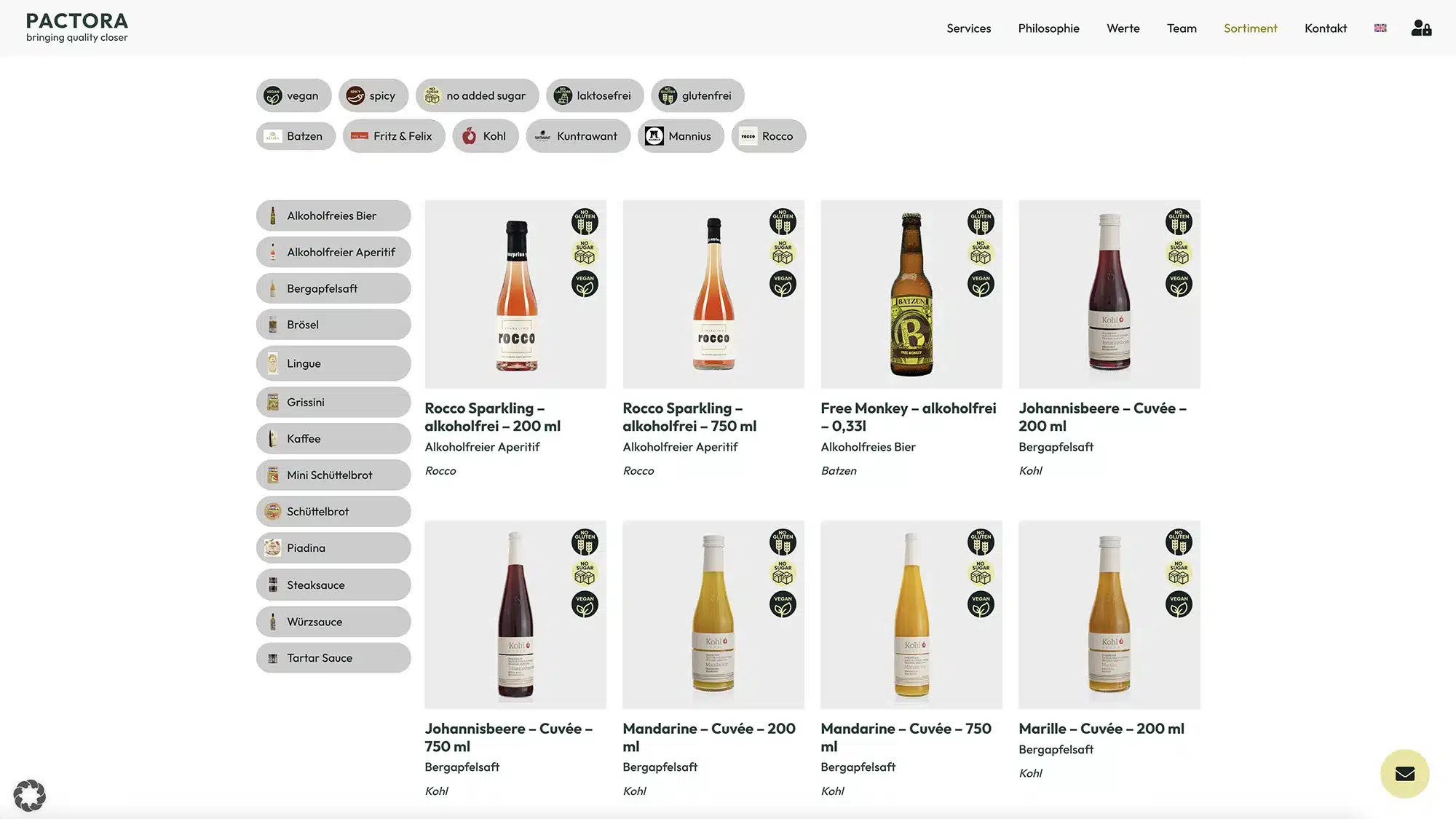1456x819 pixels.
Task: Open the Philosophie menu item
Action: pyautogui.click(x=1048, y=28)
